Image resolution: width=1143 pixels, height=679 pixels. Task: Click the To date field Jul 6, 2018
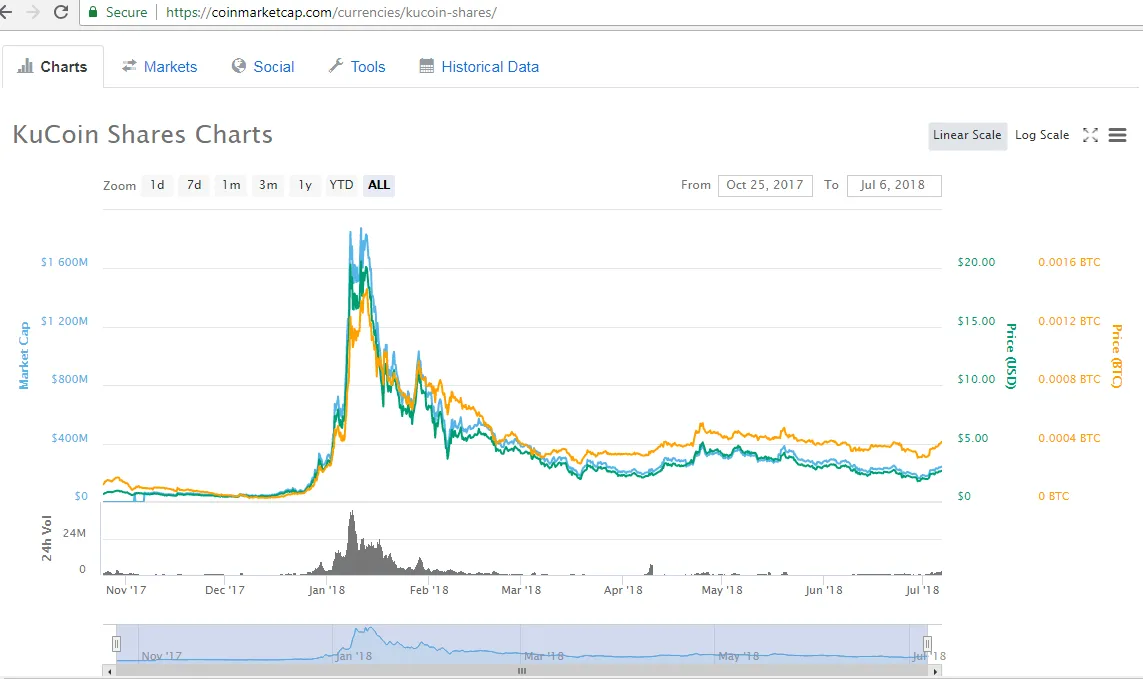(894, 185)
